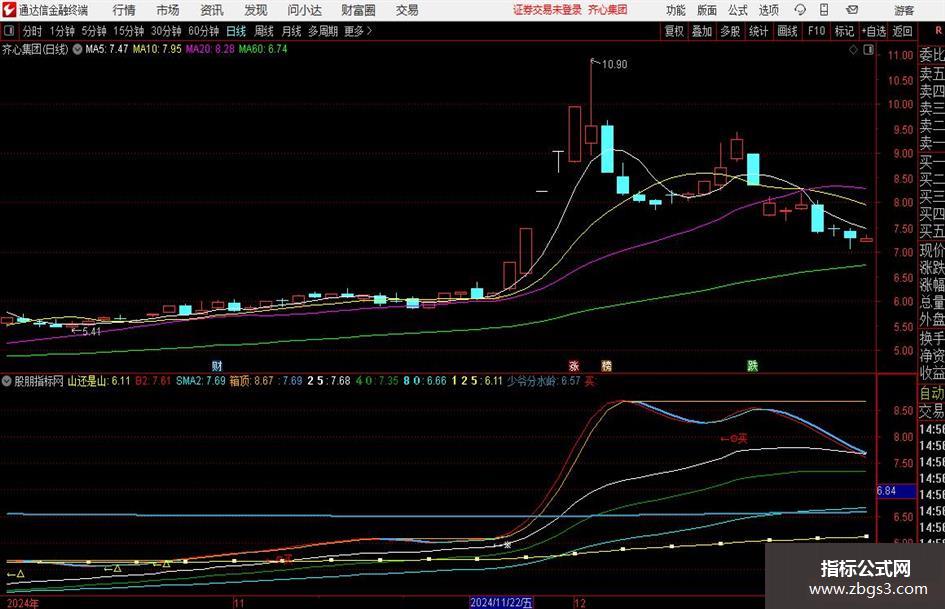The width and height of the screenshot is (945, 609).
Task: Click the MA20: 8.28 indicator value
Action: 210,49
